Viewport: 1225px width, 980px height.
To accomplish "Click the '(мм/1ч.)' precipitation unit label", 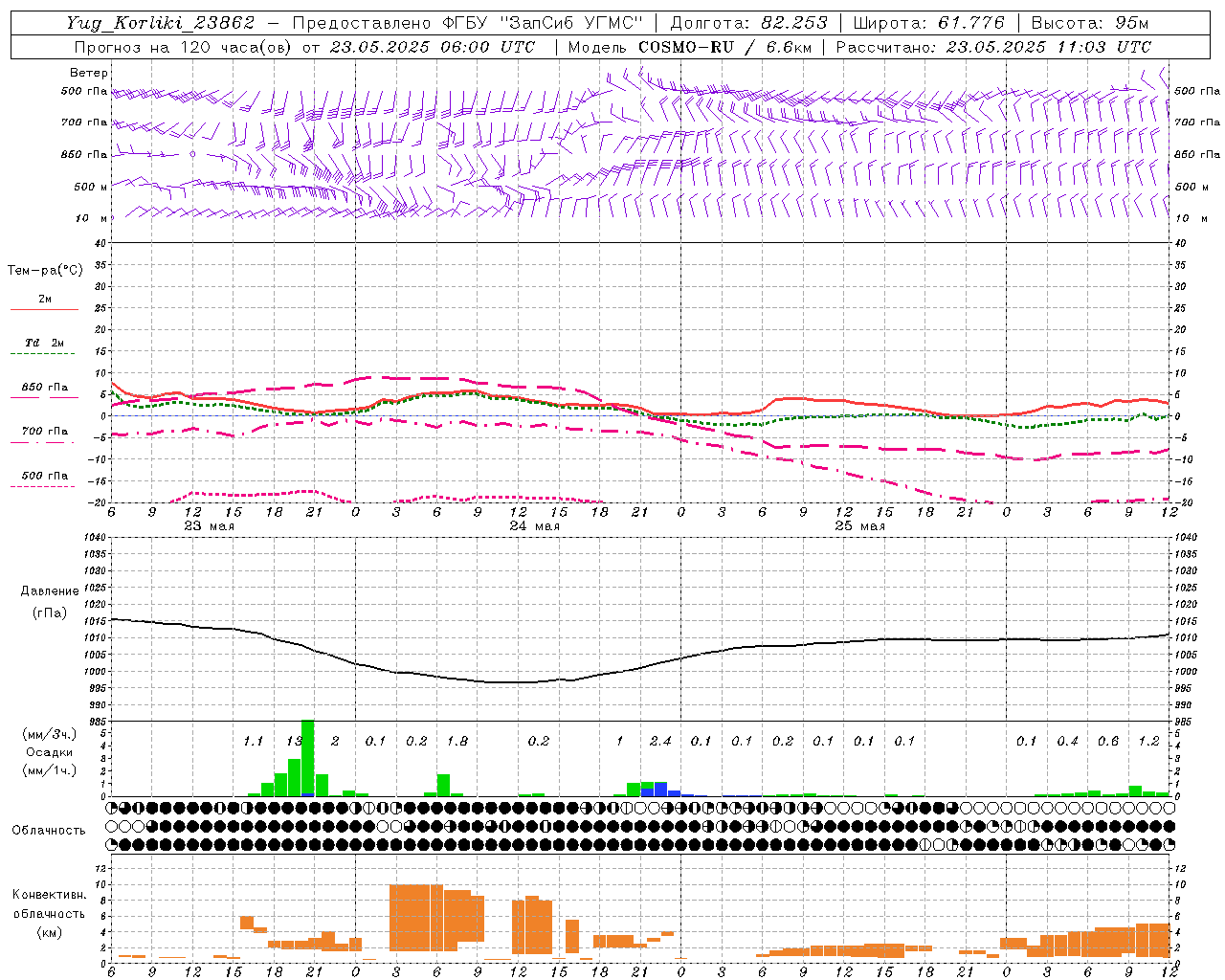I will [x=48, y=770].
